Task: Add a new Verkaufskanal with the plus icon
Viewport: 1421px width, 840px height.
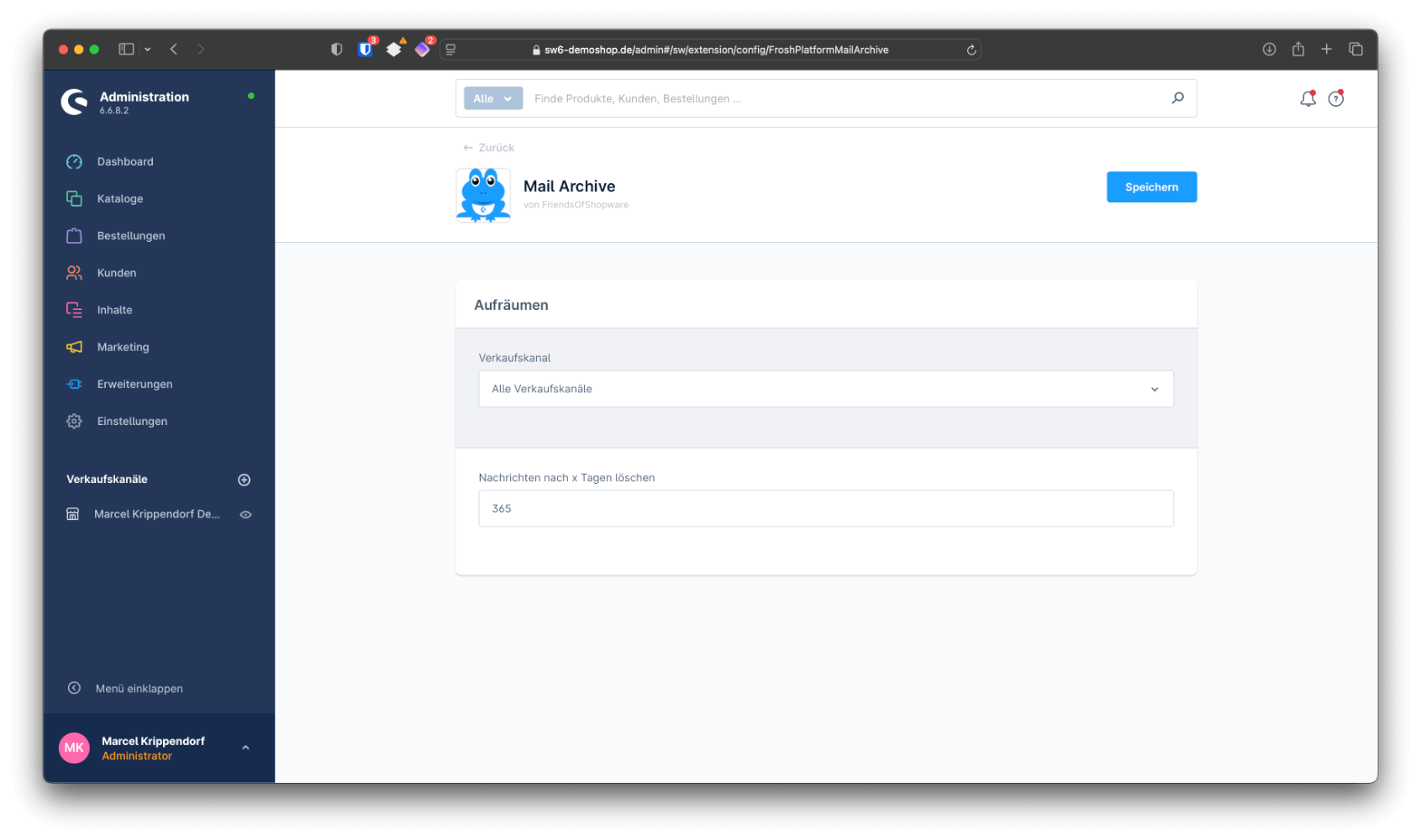Action: pos(244,479)
